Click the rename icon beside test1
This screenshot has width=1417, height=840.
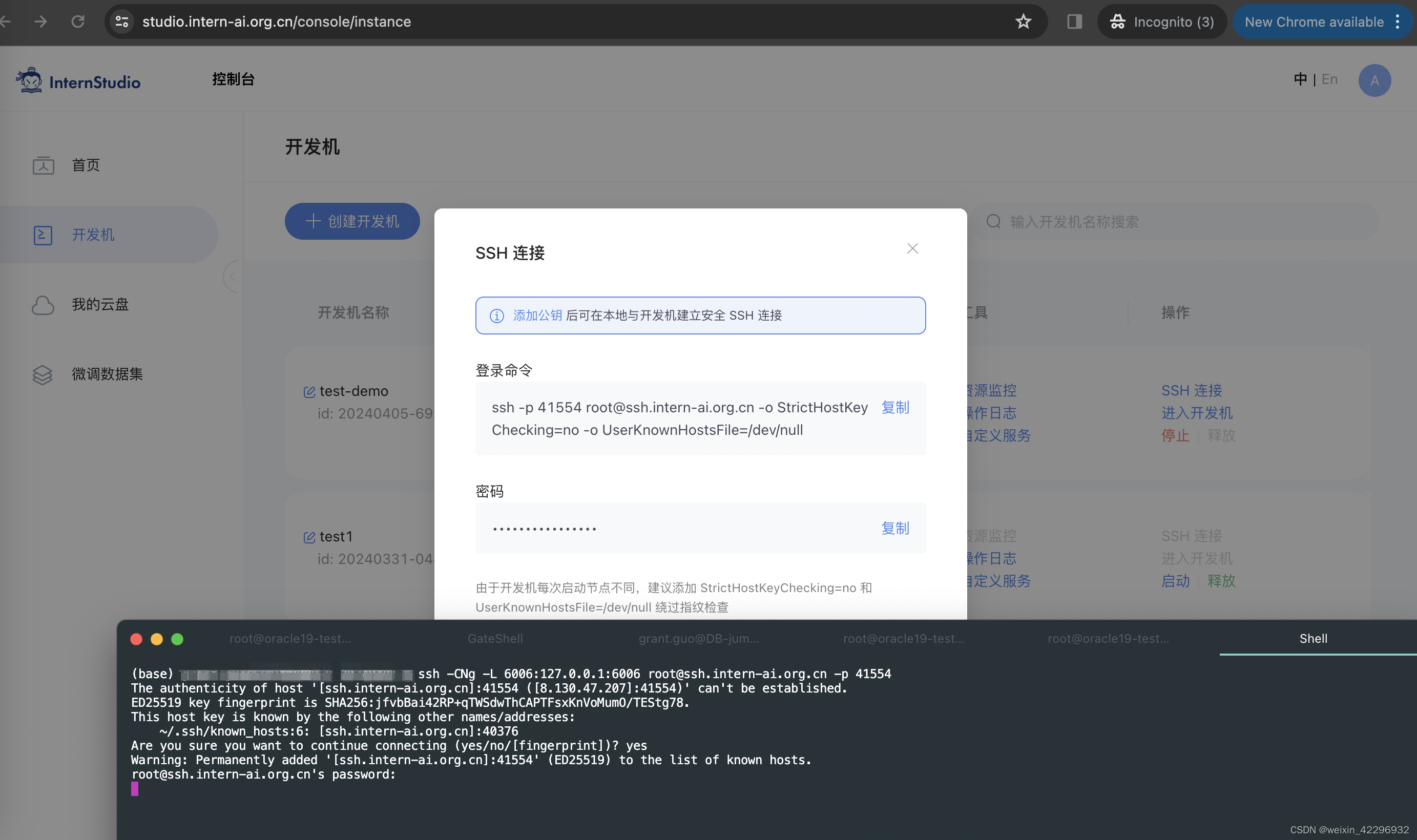(x=309, y=537)
